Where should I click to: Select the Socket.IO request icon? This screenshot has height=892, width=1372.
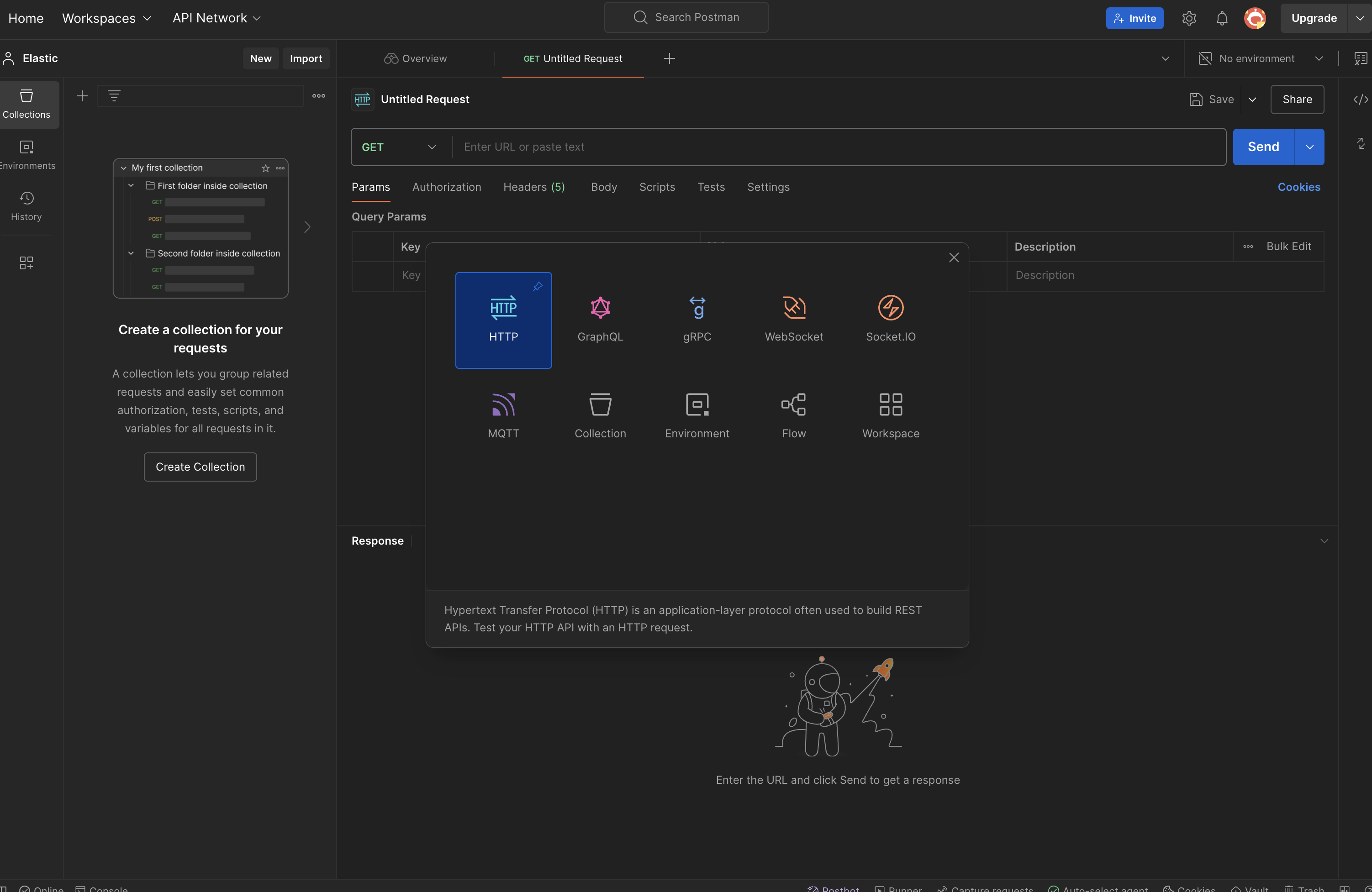[891, 308]
